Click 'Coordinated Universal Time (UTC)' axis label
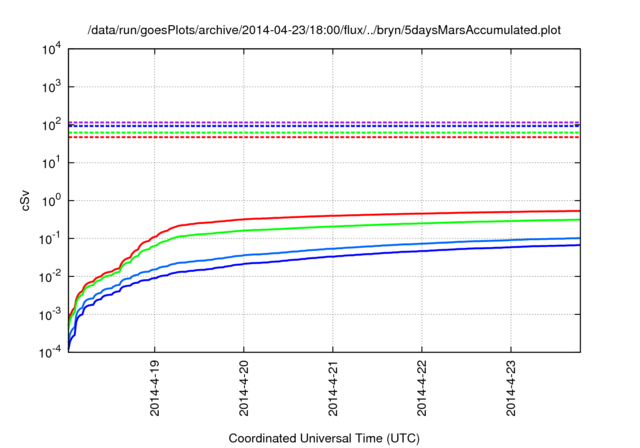Screen dimensions: 640x448 (x=324, y=438)
